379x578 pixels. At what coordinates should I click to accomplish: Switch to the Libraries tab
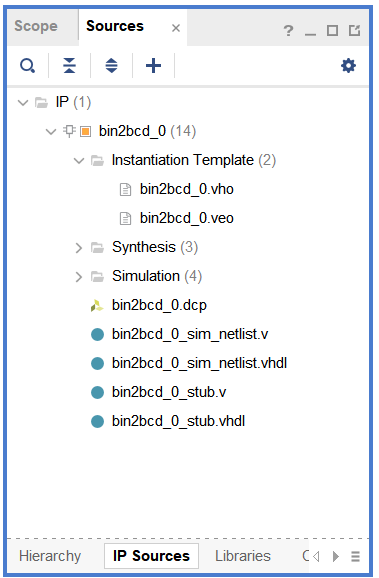[x=243, y=556]
